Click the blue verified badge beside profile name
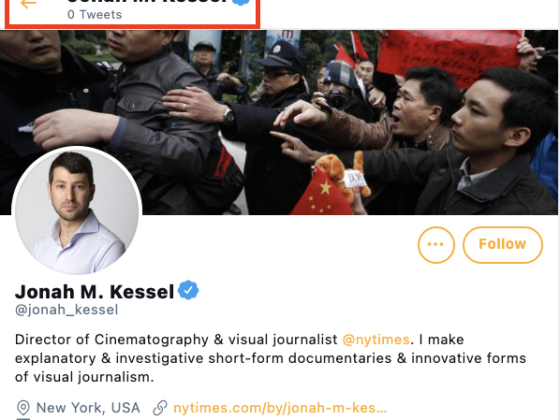 (x=188, y=291)
